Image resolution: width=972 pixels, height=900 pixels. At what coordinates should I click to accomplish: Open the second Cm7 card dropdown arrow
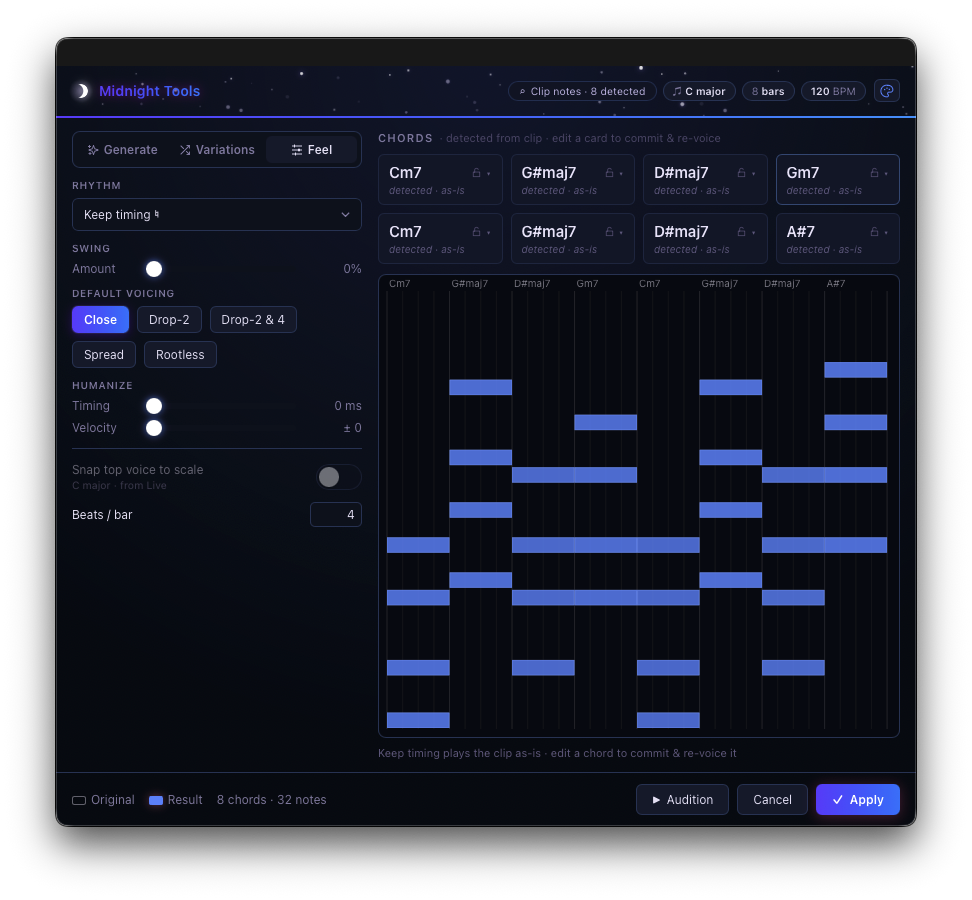click(x=488, y=232)
